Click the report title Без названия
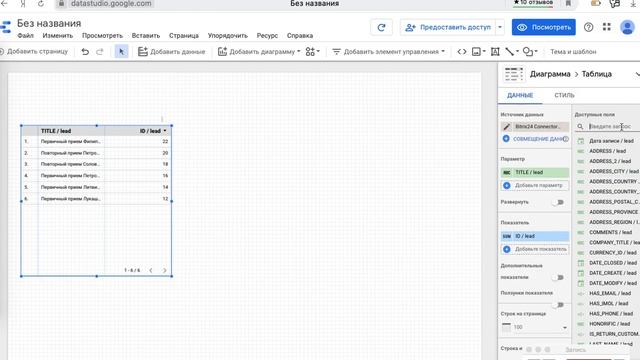This screenshot has height=360, width=640. tap(49, 24)
